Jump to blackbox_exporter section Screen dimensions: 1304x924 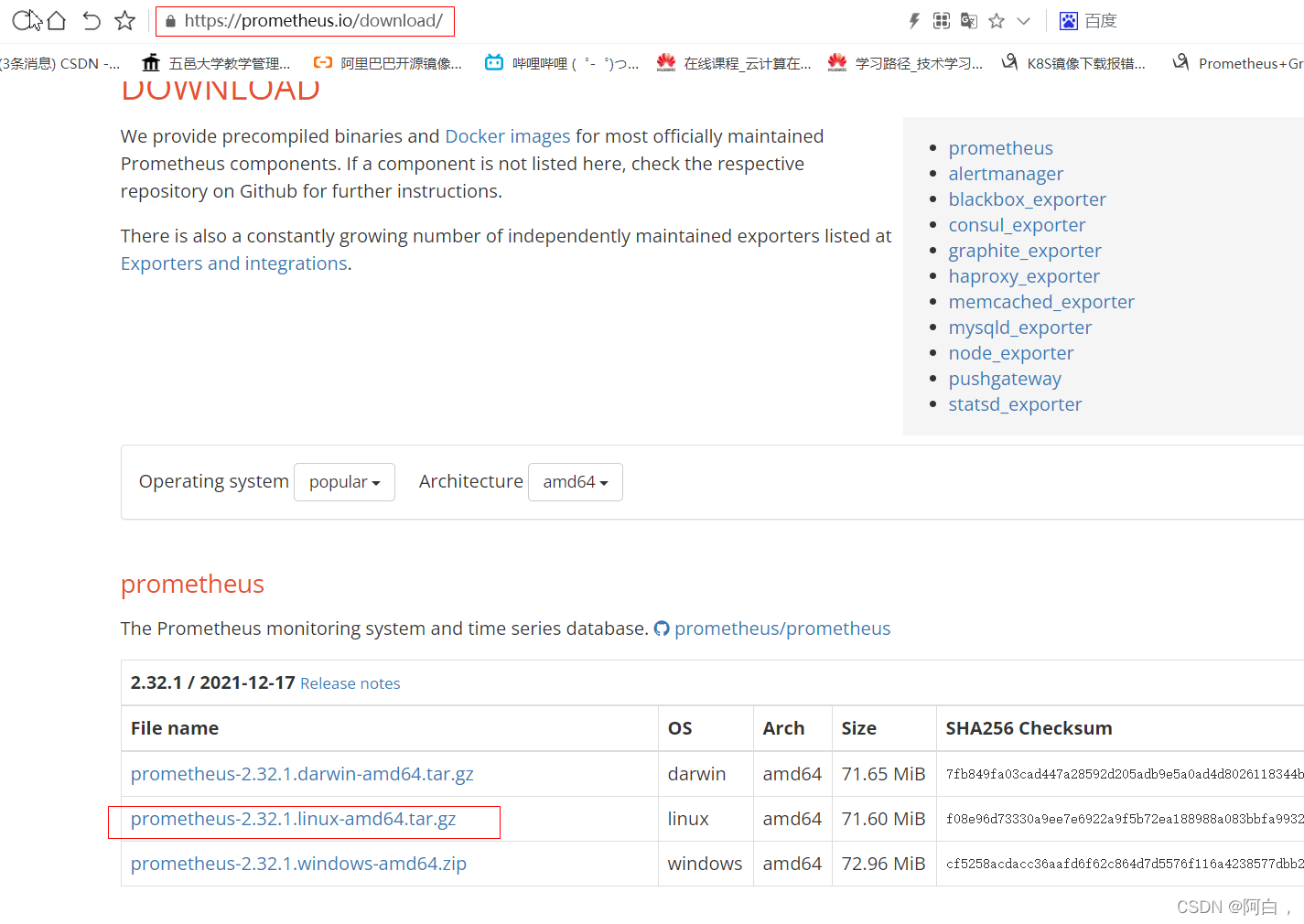[1027, 199]
